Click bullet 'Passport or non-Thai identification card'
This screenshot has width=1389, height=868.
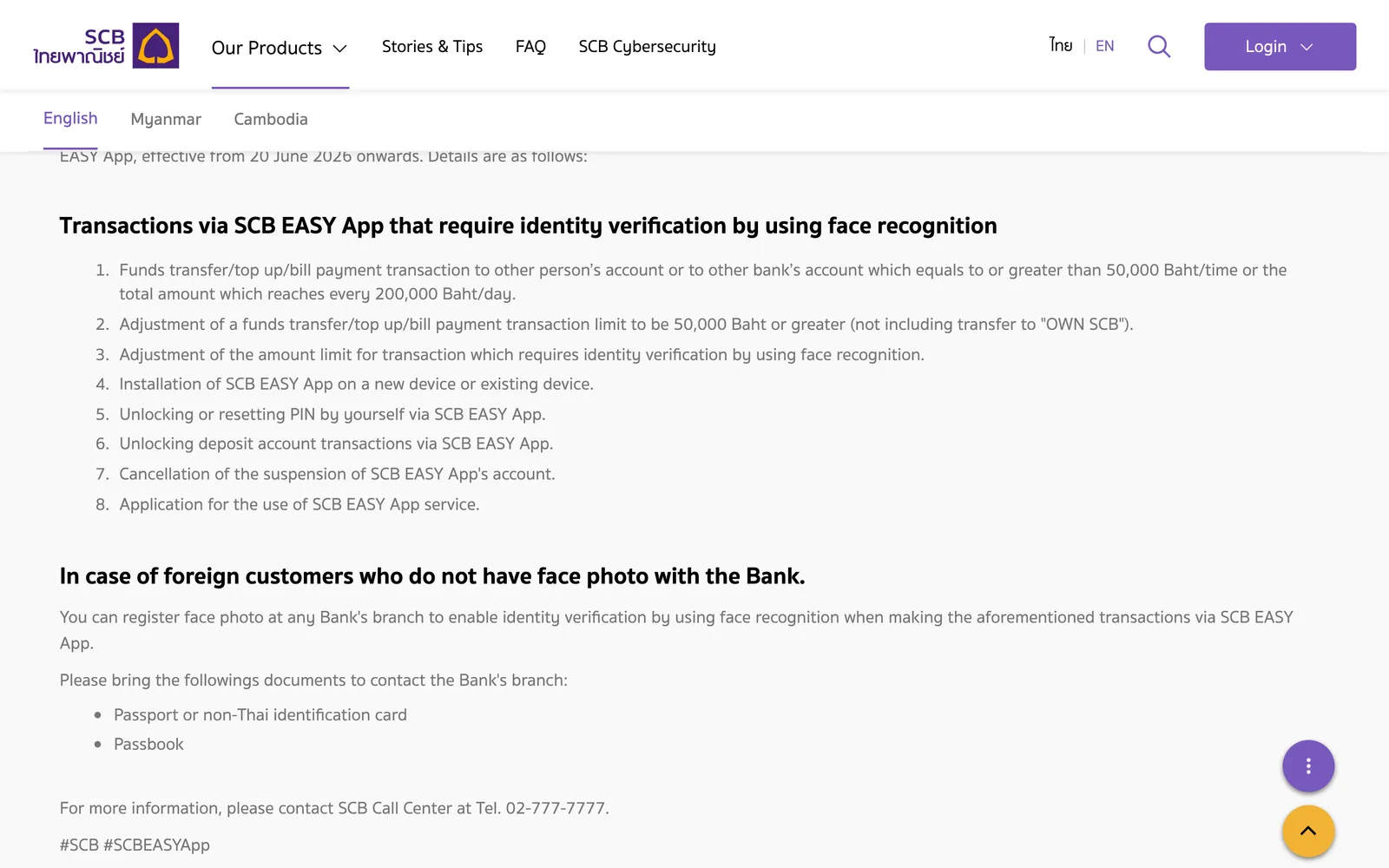(x=260, y=715)
